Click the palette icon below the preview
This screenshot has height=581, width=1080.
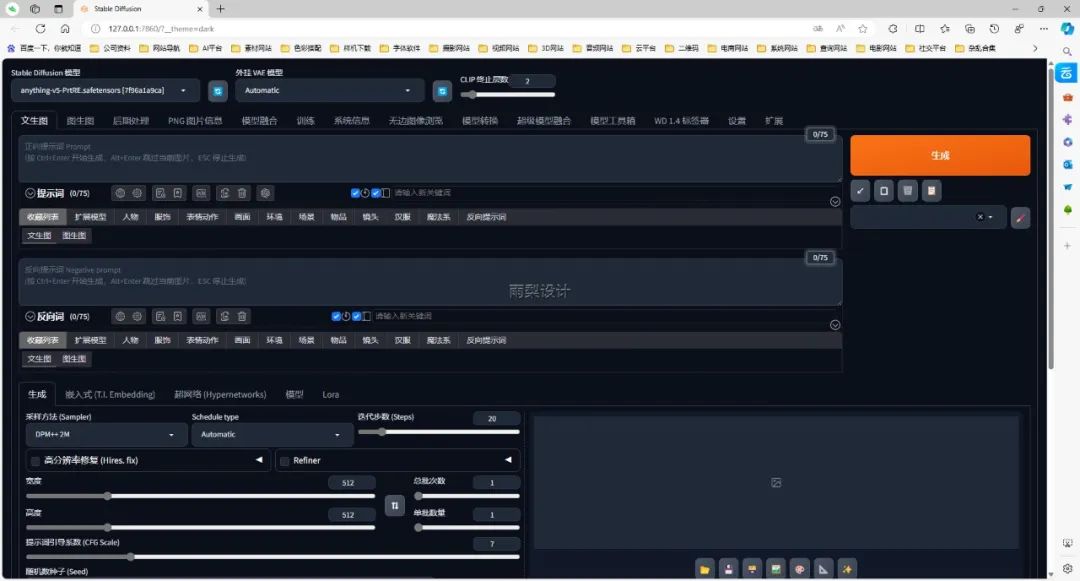[800, 569]
